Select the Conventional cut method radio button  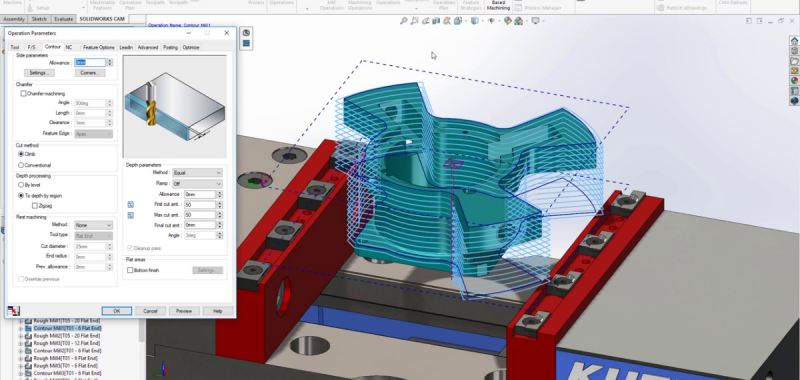tap(21, 165)
